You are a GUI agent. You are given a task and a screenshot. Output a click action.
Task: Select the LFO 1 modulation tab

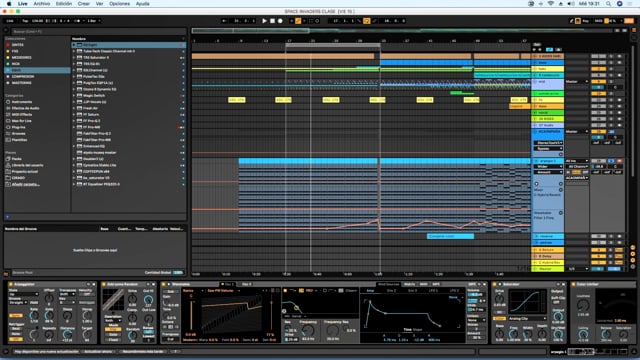point(433,291)
